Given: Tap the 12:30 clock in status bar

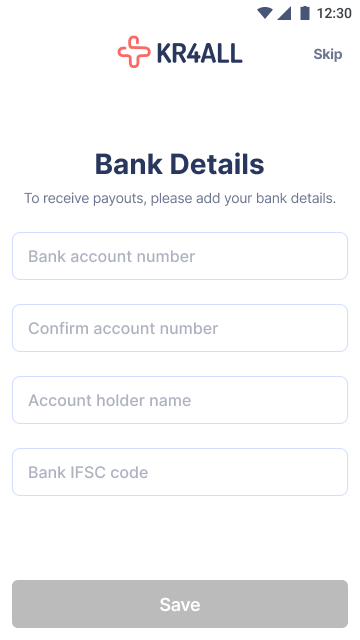Looking at the screenshot, I should 334,13.
